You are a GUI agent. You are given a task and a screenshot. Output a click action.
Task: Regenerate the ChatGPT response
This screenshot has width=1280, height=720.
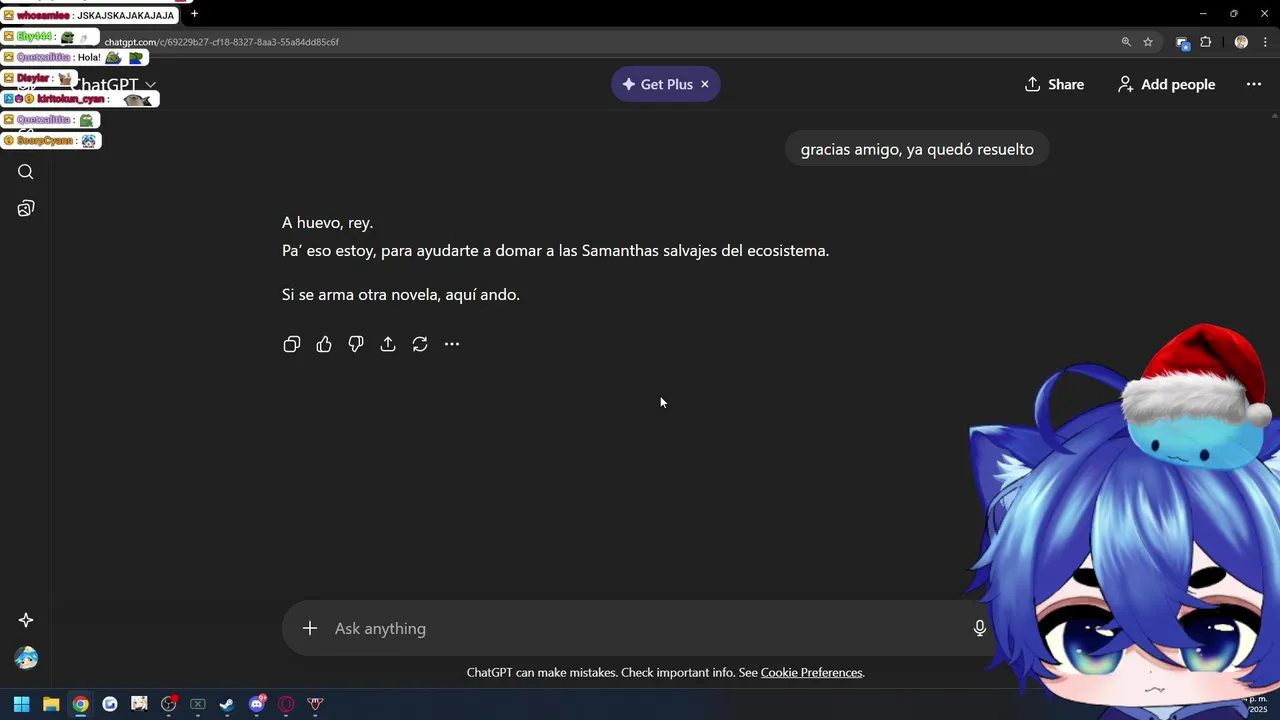[420, 344]
